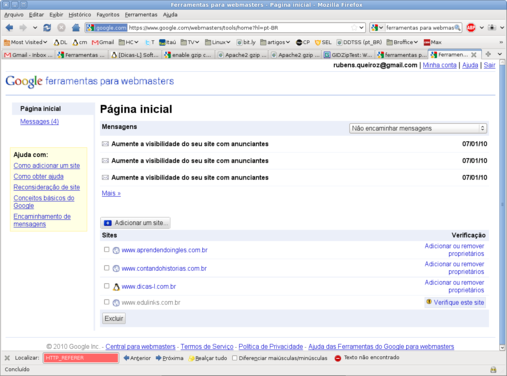Open the Ajuda menu
This screenshot has height=376, width=507.
(x=170, y=15)
